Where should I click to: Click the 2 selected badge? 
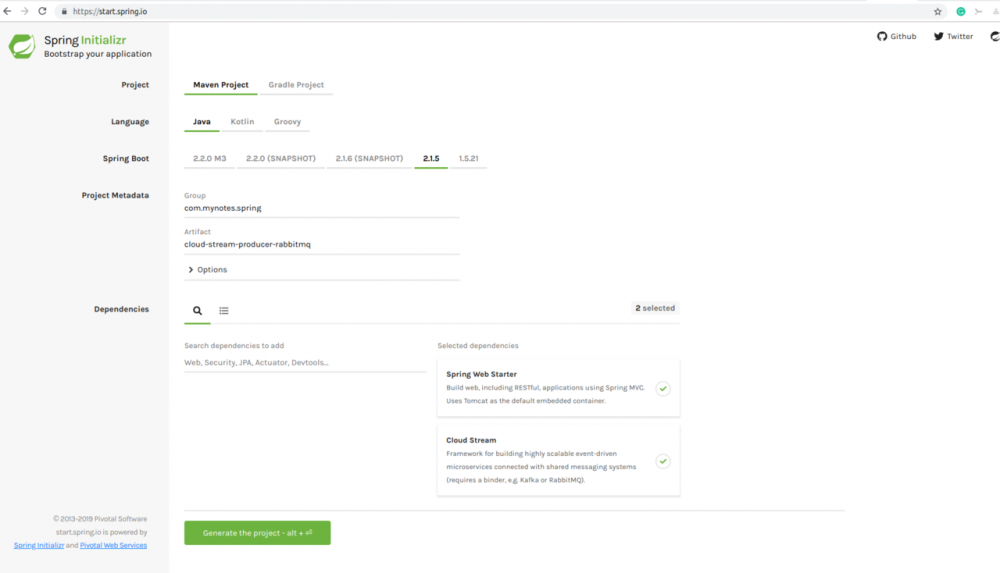pyautogui.click(x=655, y=308)
